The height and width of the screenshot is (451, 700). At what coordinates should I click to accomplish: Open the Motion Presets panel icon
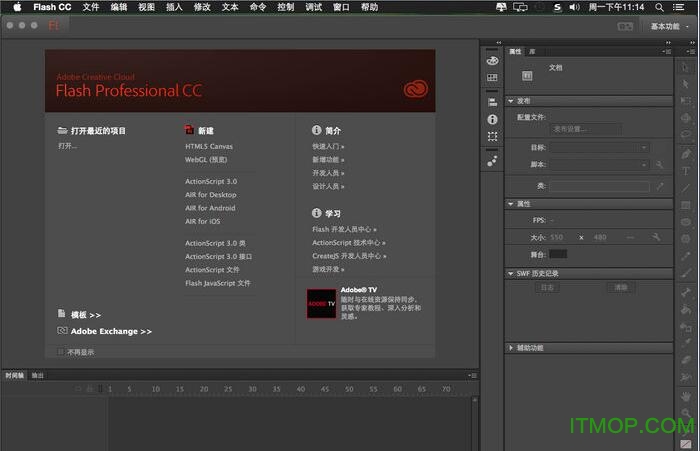[x=492, y=161]
